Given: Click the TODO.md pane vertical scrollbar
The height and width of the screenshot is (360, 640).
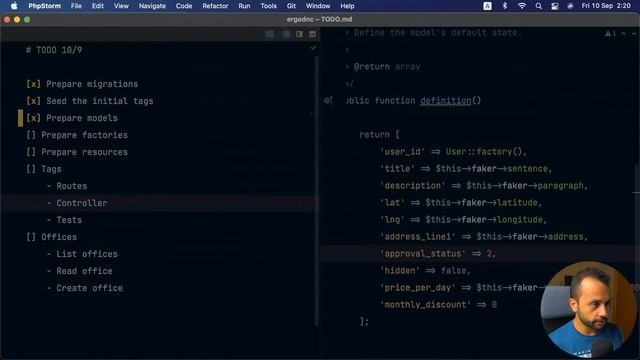Looking at the screenshot, I should click(x=317, y=191).
